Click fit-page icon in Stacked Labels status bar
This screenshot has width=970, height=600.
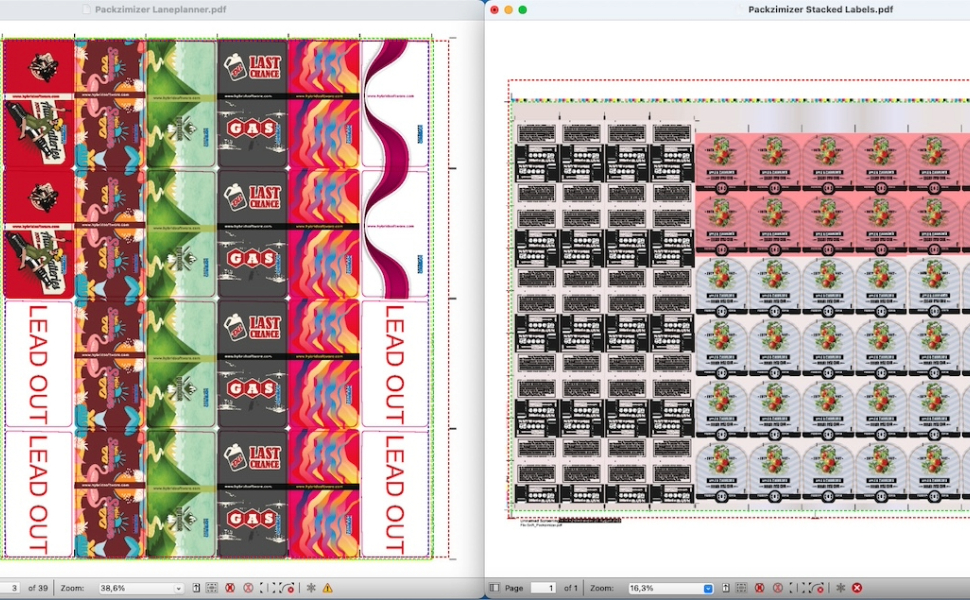[726, 588]
